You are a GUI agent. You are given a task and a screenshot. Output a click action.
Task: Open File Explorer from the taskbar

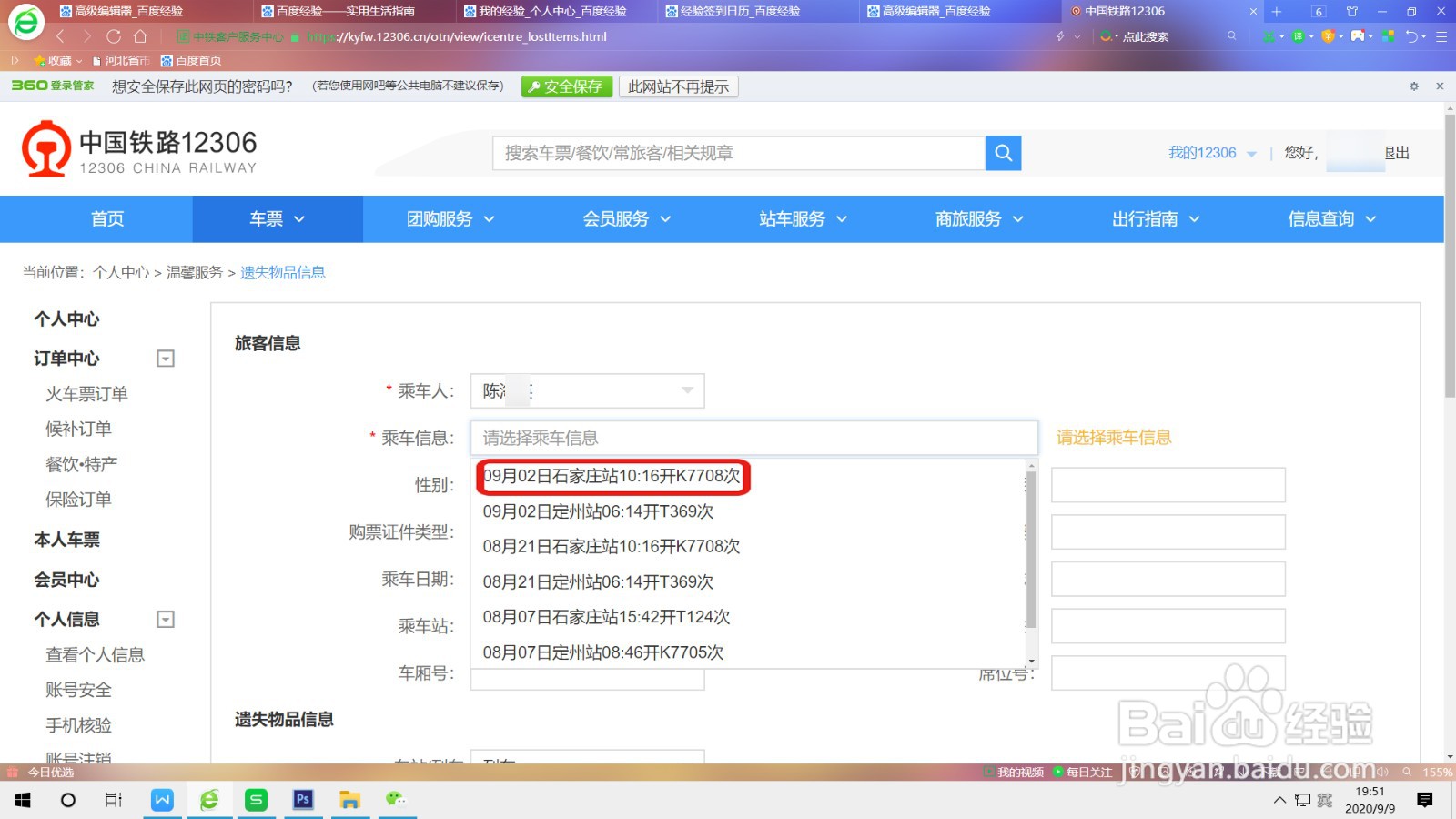(349, 800)
